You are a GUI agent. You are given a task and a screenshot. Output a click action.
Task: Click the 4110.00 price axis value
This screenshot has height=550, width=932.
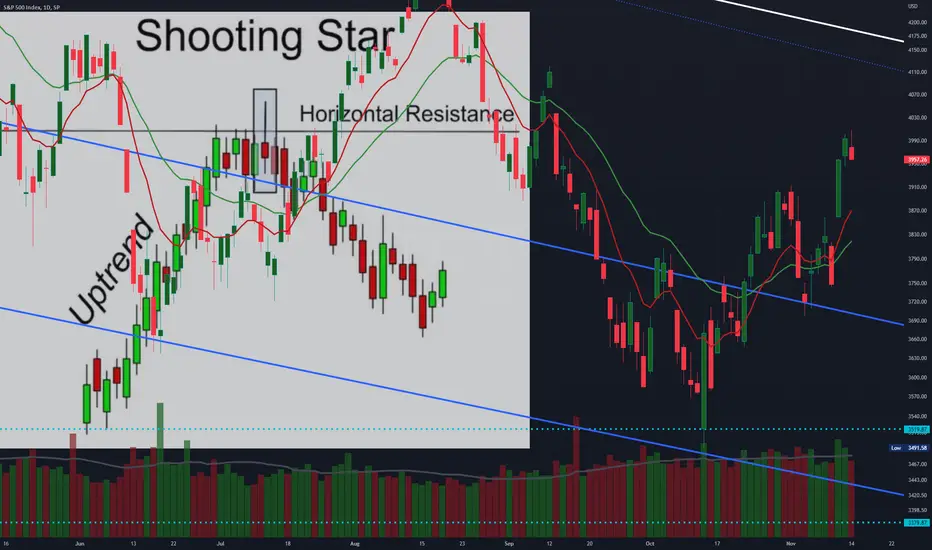[x=917, y=72]
